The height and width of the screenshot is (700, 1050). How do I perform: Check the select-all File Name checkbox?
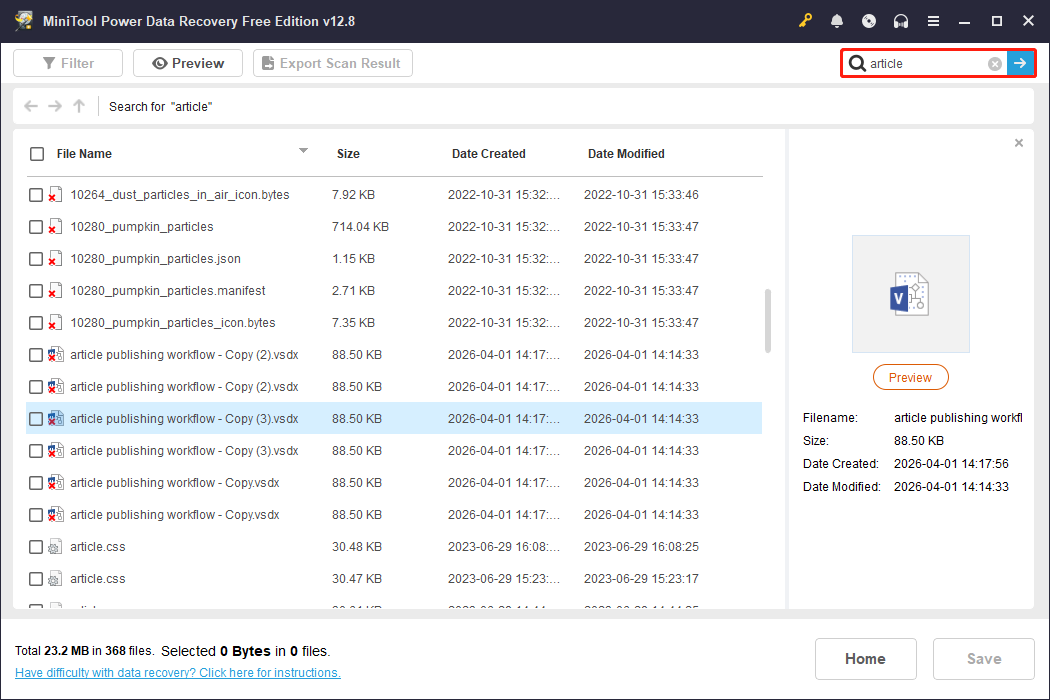(37, 154)
